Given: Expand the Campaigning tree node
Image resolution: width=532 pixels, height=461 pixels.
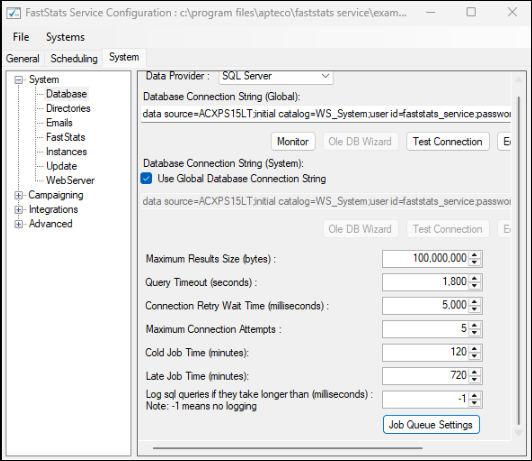Looking at the screenshot, I should [x=19, y=195].
